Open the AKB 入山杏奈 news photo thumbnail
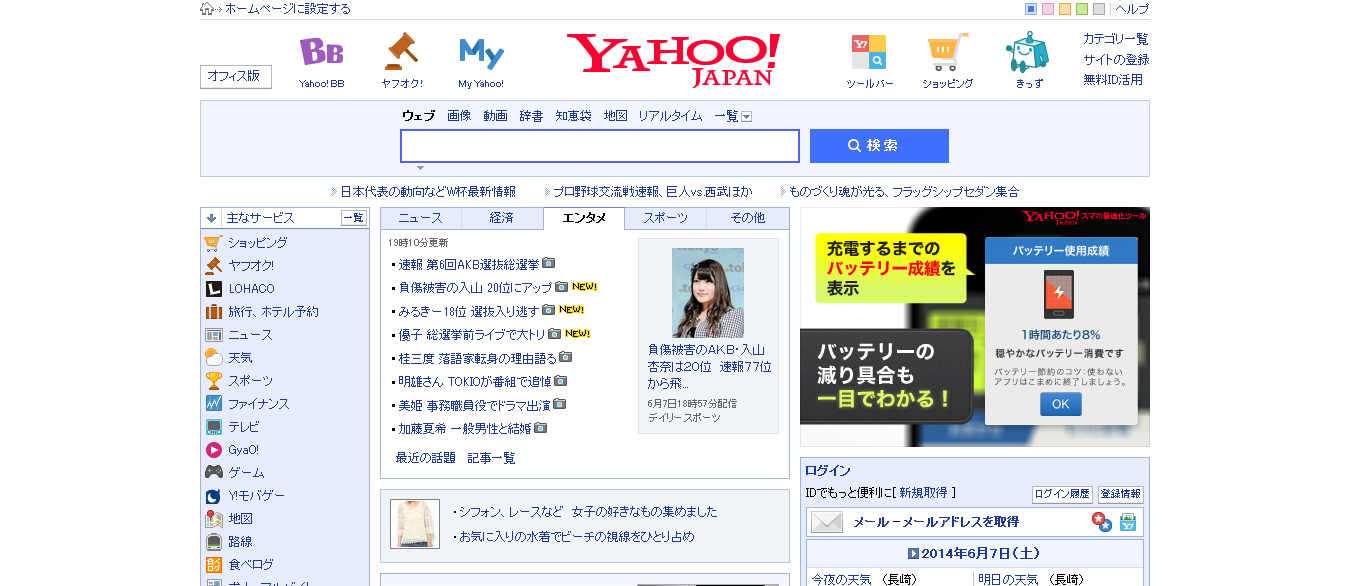This screenshot has width=1349, height=586. (x=708, y=292)
